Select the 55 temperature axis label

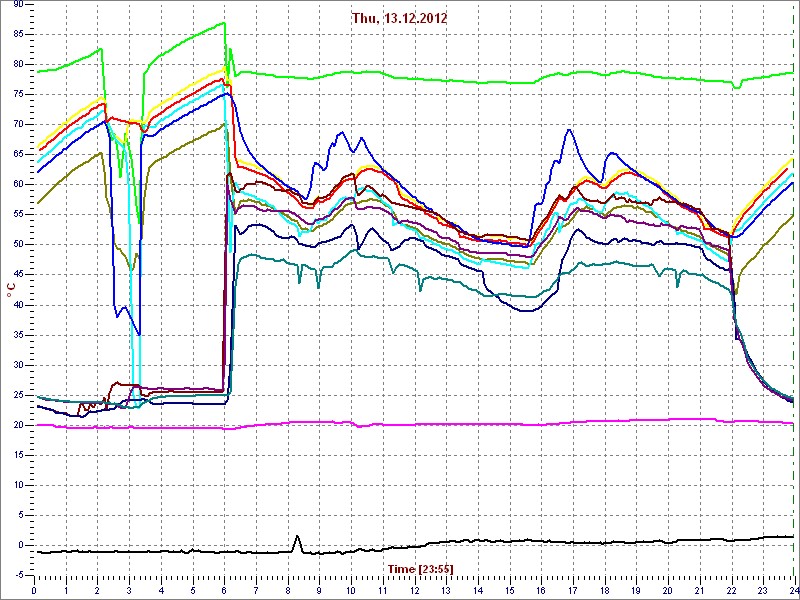click(17, 215)
